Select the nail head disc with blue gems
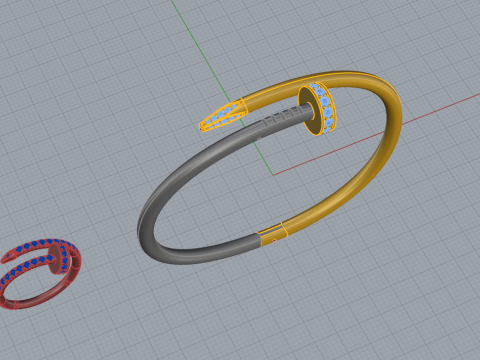Viewport: 480px width, 360px height. 318,110
